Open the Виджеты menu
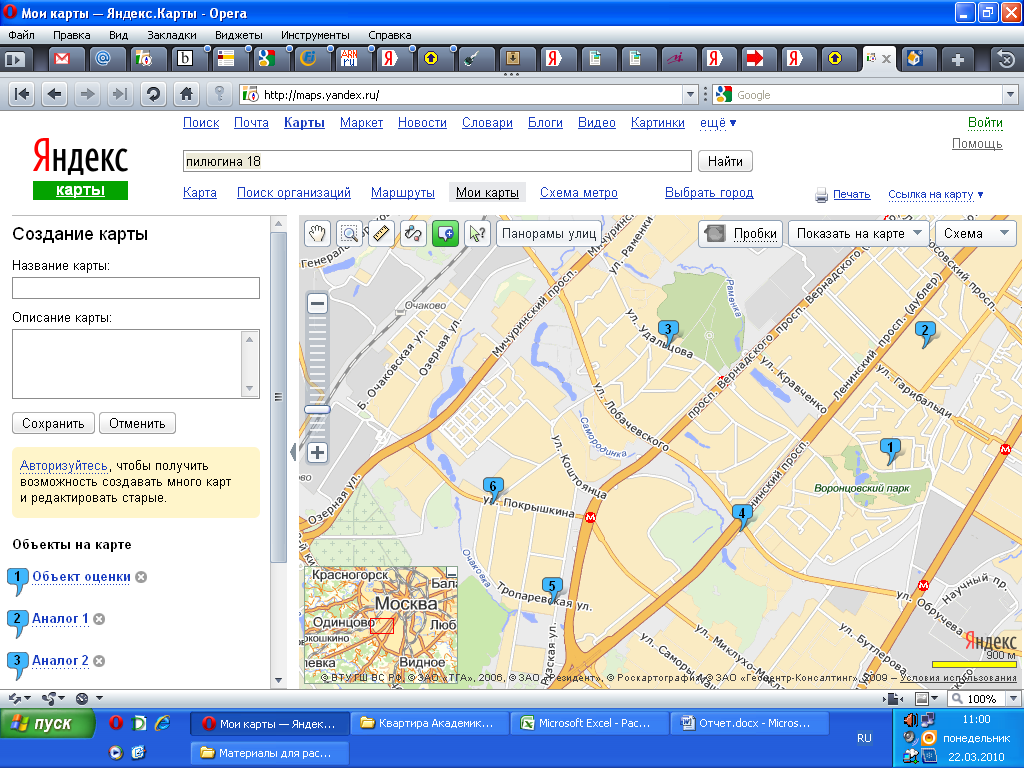The height and width of the screenshot is (768, 1024). pos(239,35)
